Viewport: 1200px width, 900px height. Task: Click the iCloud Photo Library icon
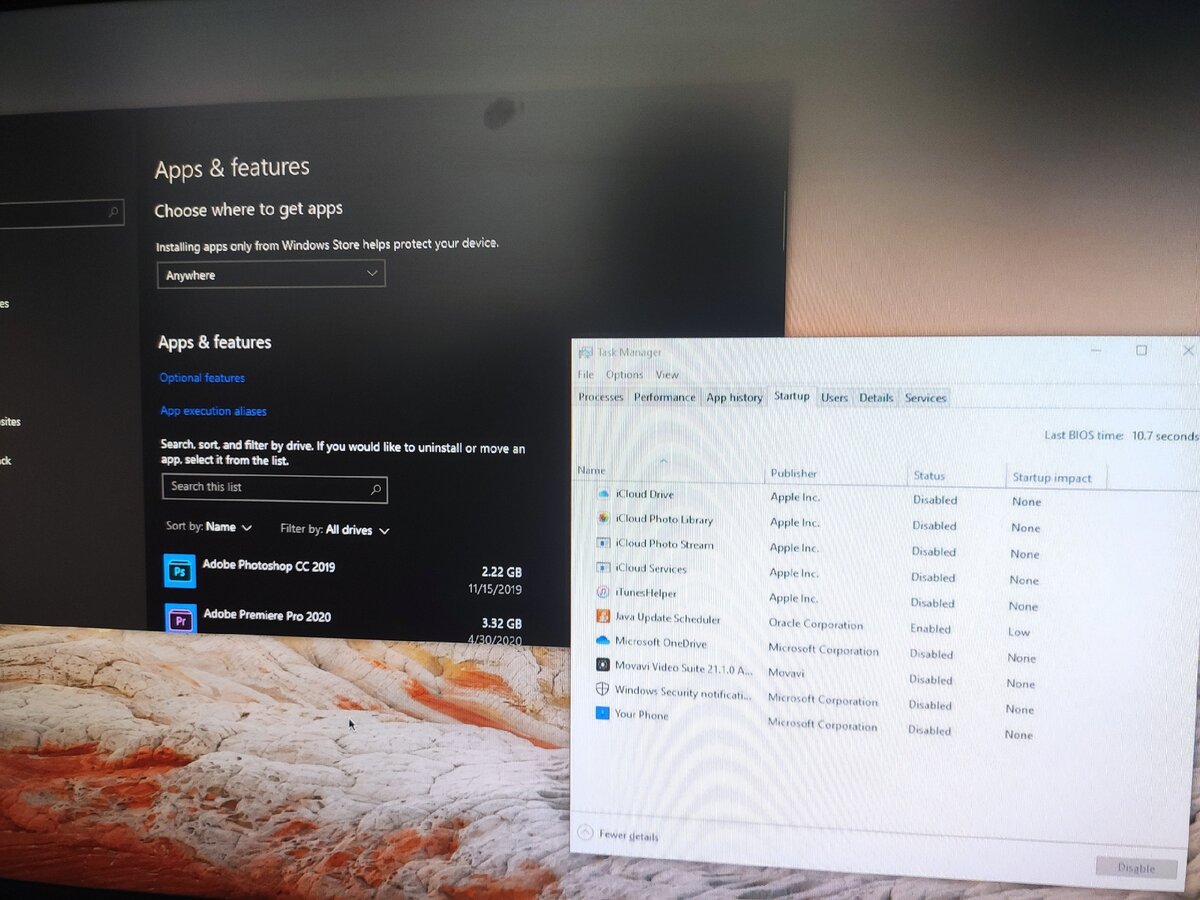pos(603,518)
